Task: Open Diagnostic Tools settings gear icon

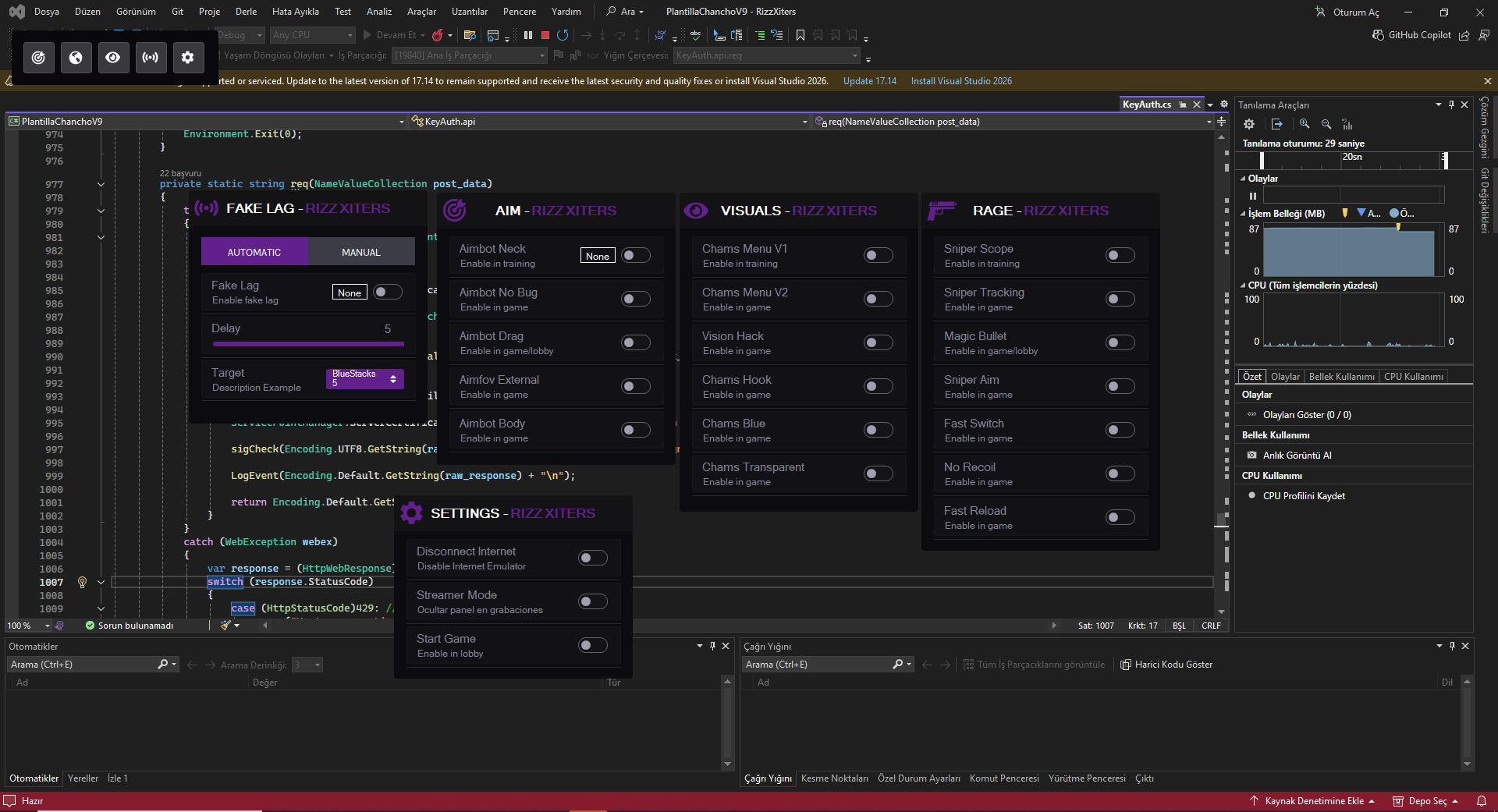Action: pos(1249,124)
